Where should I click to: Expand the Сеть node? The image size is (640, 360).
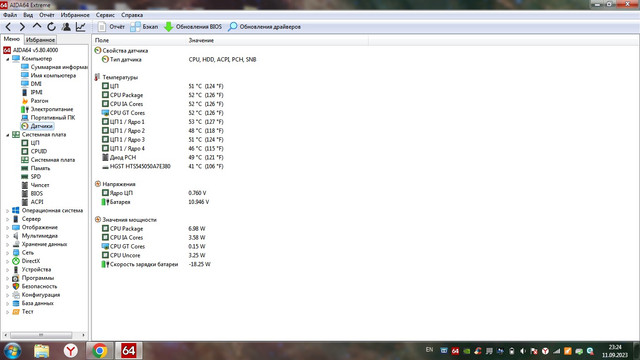pyautogui.click(x=7, y=253)
